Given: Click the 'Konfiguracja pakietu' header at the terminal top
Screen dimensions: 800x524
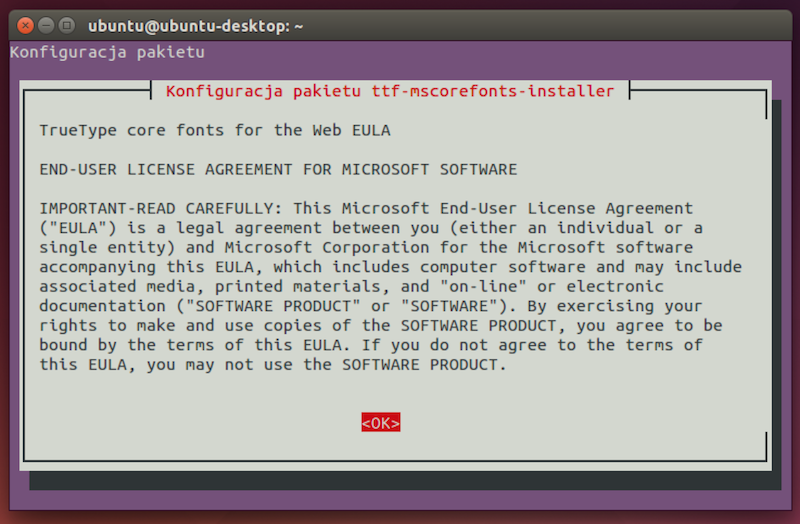Looking at the screenshot, I should 107,53.
